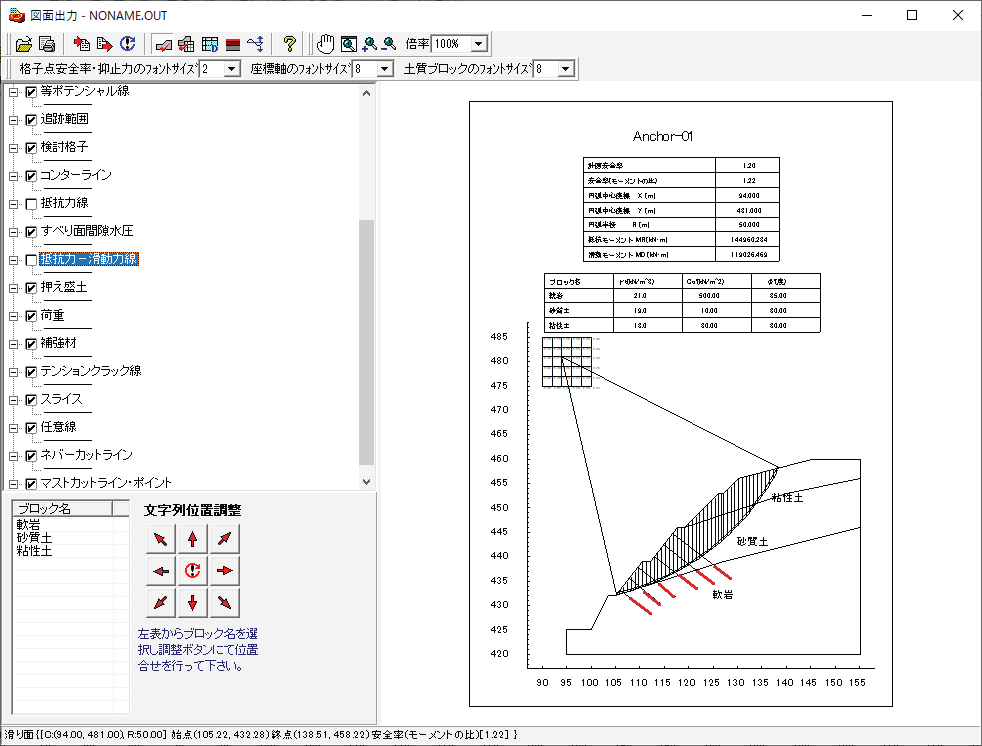The width and height of the screenshot is (982, 746).
Task: Open the 座標軸 font size dropdown
Action: pyautogui.click(x=386, y=69)
